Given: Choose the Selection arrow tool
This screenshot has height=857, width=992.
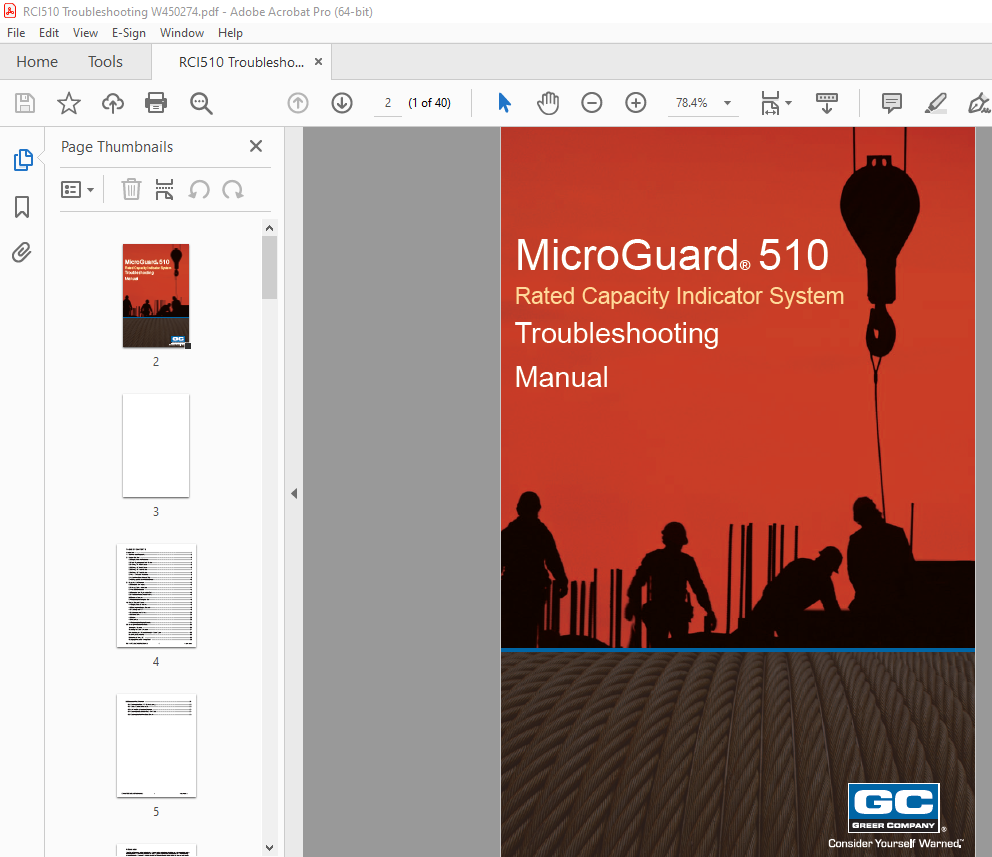Looking at the screenshot, I should pos(504,102).
